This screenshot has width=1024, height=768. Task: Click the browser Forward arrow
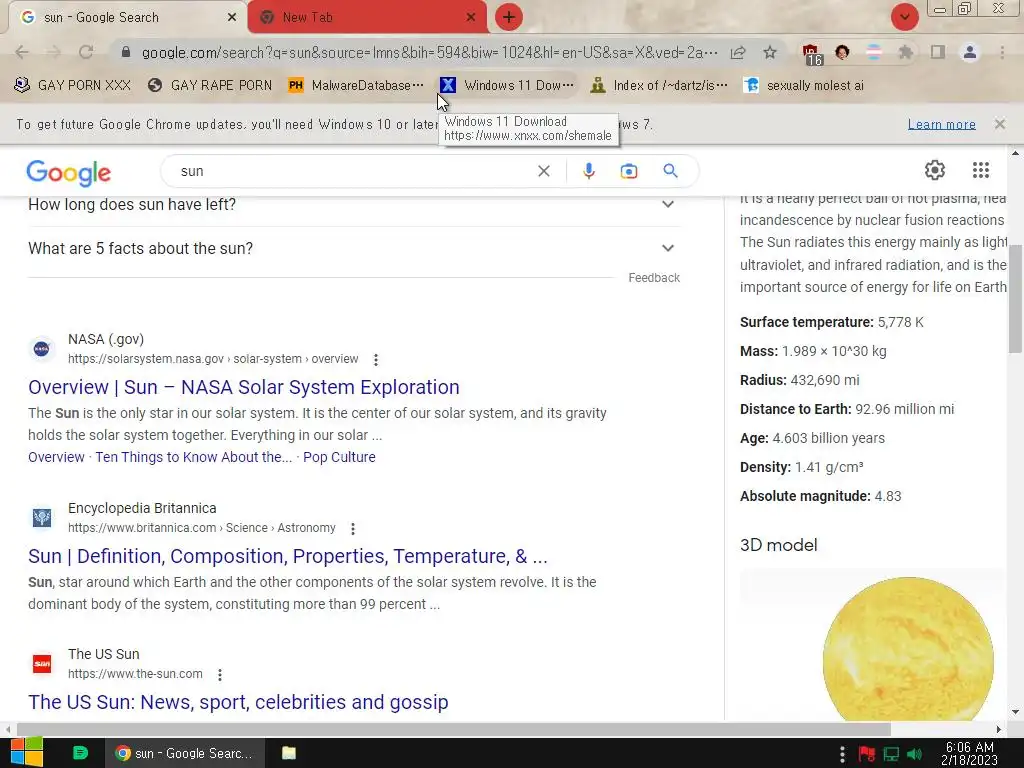click(54, 52)
